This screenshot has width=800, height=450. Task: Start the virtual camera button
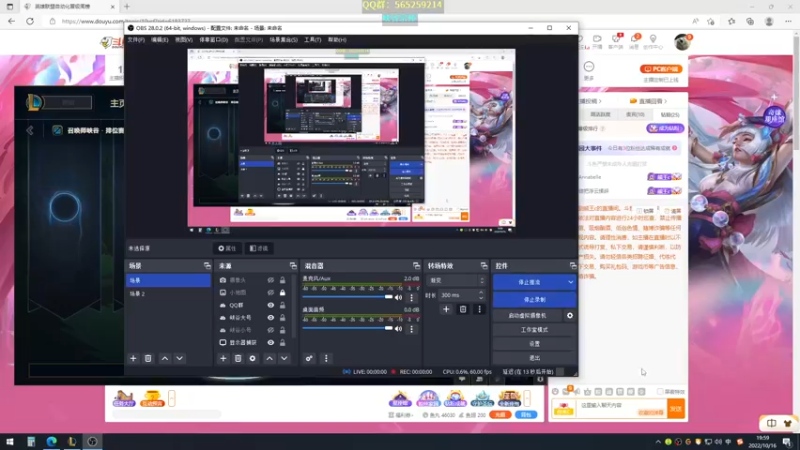point(528,316)
